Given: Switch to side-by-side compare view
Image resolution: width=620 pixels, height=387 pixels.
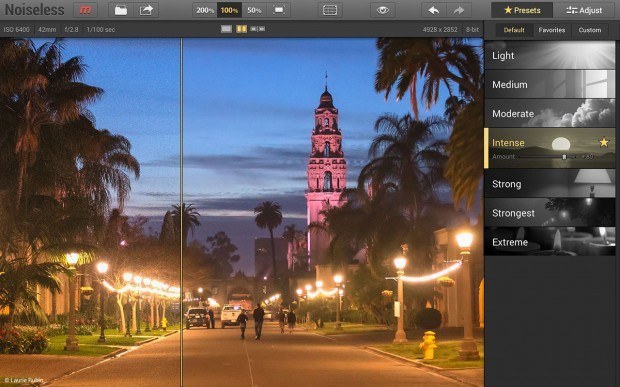Looking at the screenshot, I should tap(258, 29).
